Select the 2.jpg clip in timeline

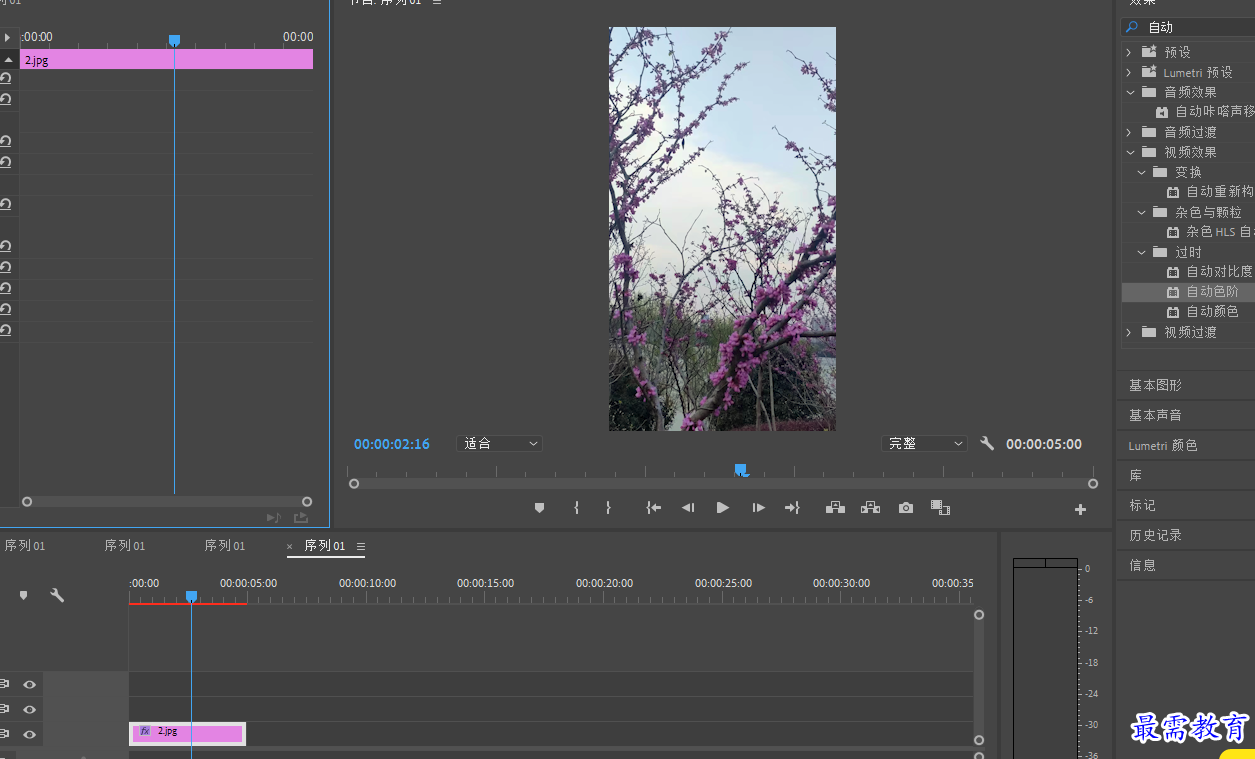click(188, 734)
